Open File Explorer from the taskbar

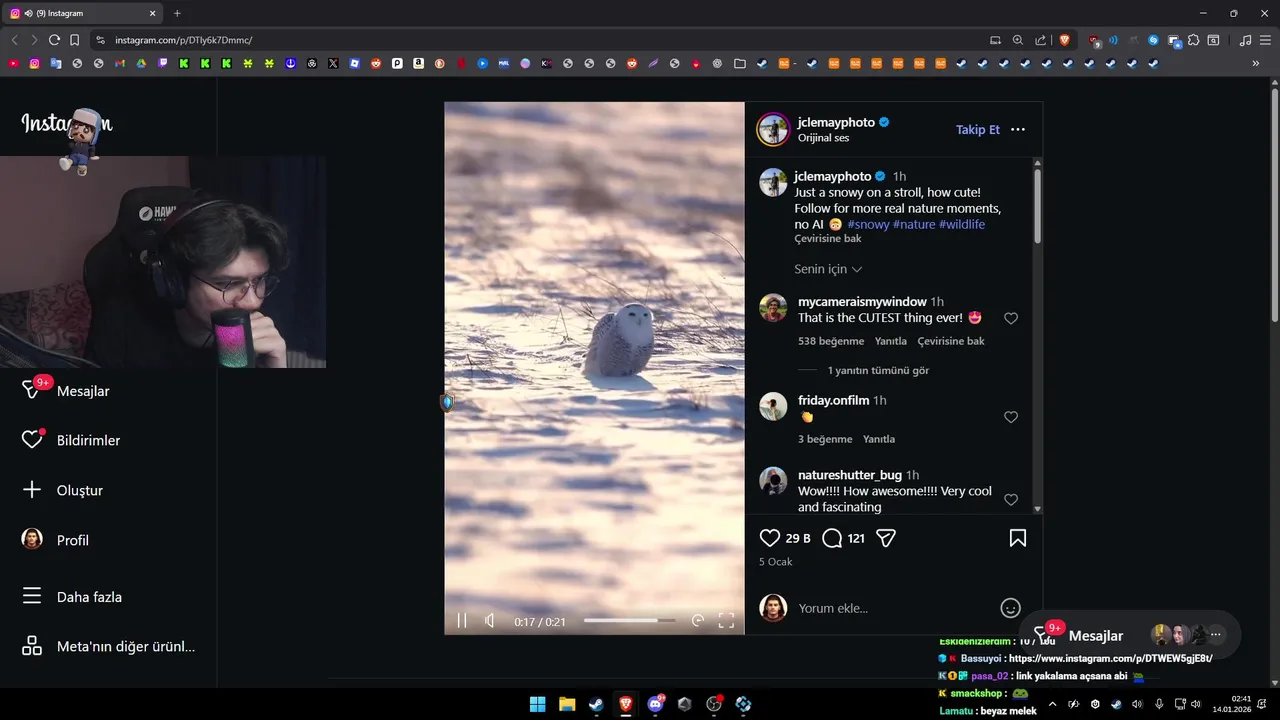click(567, 704)
